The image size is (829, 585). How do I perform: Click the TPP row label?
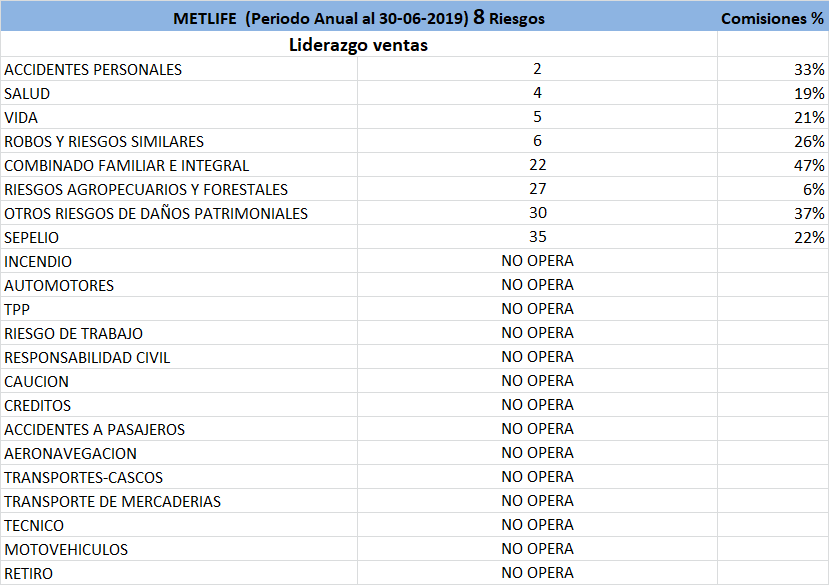click(x=17, y=309)
